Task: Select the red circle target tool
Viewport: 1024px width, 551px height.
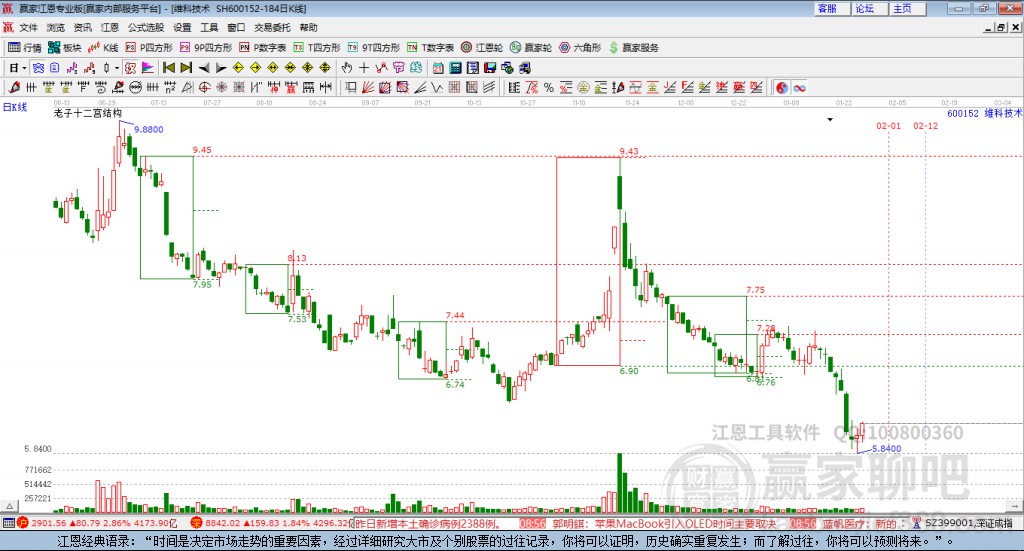Action: pyautogui.click(x=204, y=87)
